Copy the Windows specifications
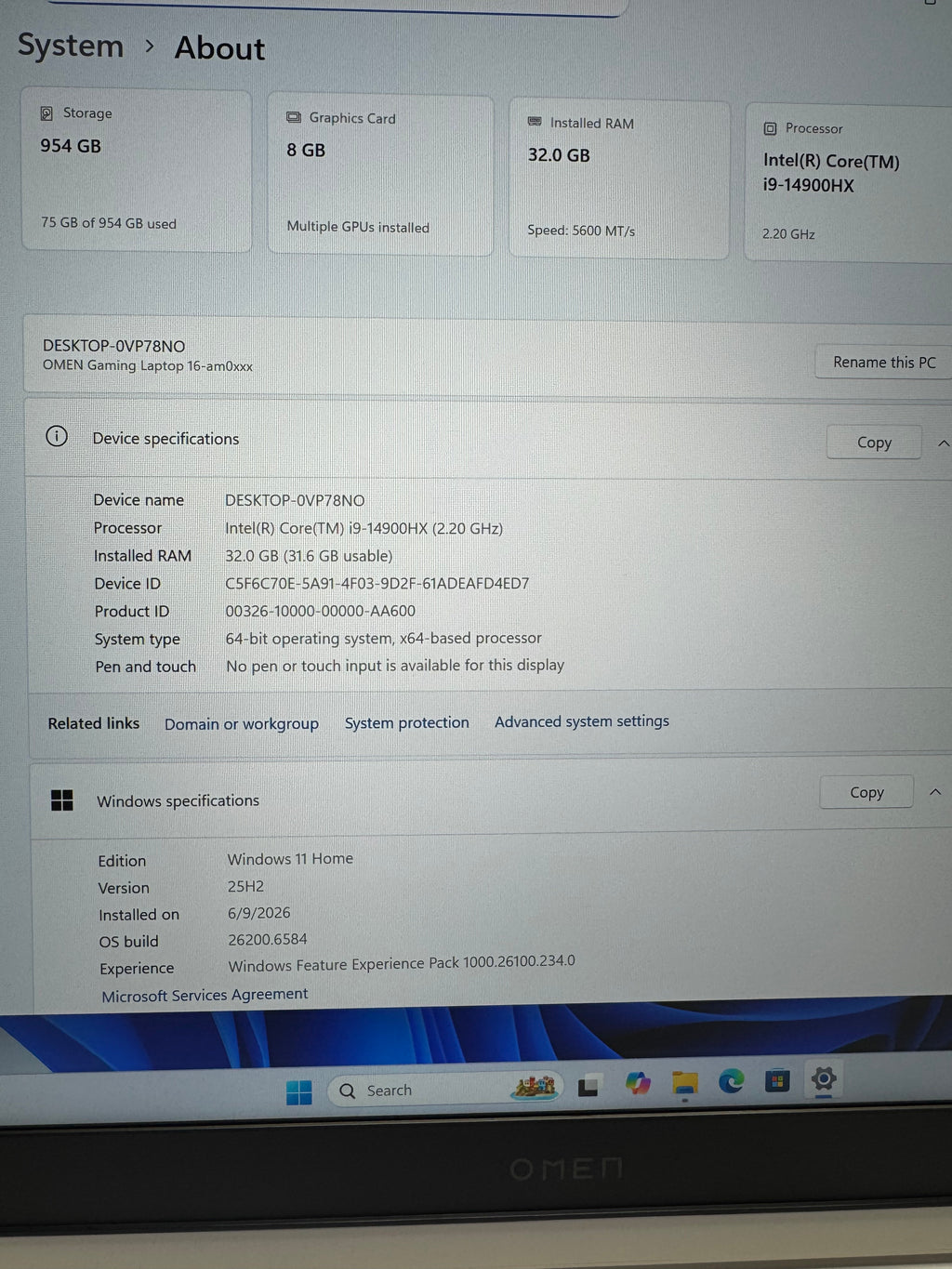This screenshot has height=1269, width=952. coord(866,792)
